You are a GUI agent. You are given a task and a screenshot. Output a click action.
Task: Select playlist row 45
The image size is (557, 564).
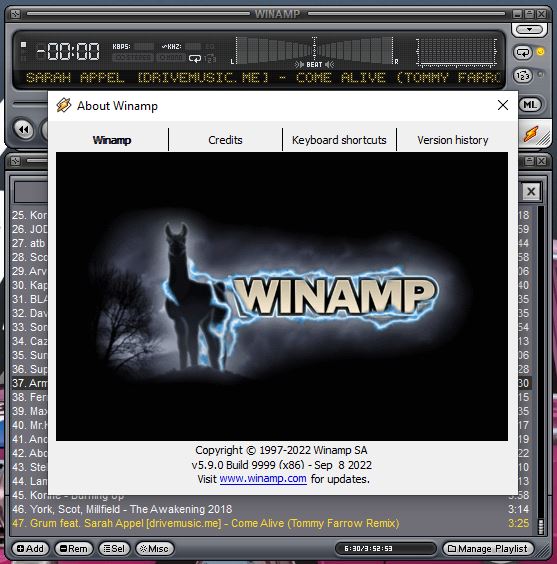(270, 496)
